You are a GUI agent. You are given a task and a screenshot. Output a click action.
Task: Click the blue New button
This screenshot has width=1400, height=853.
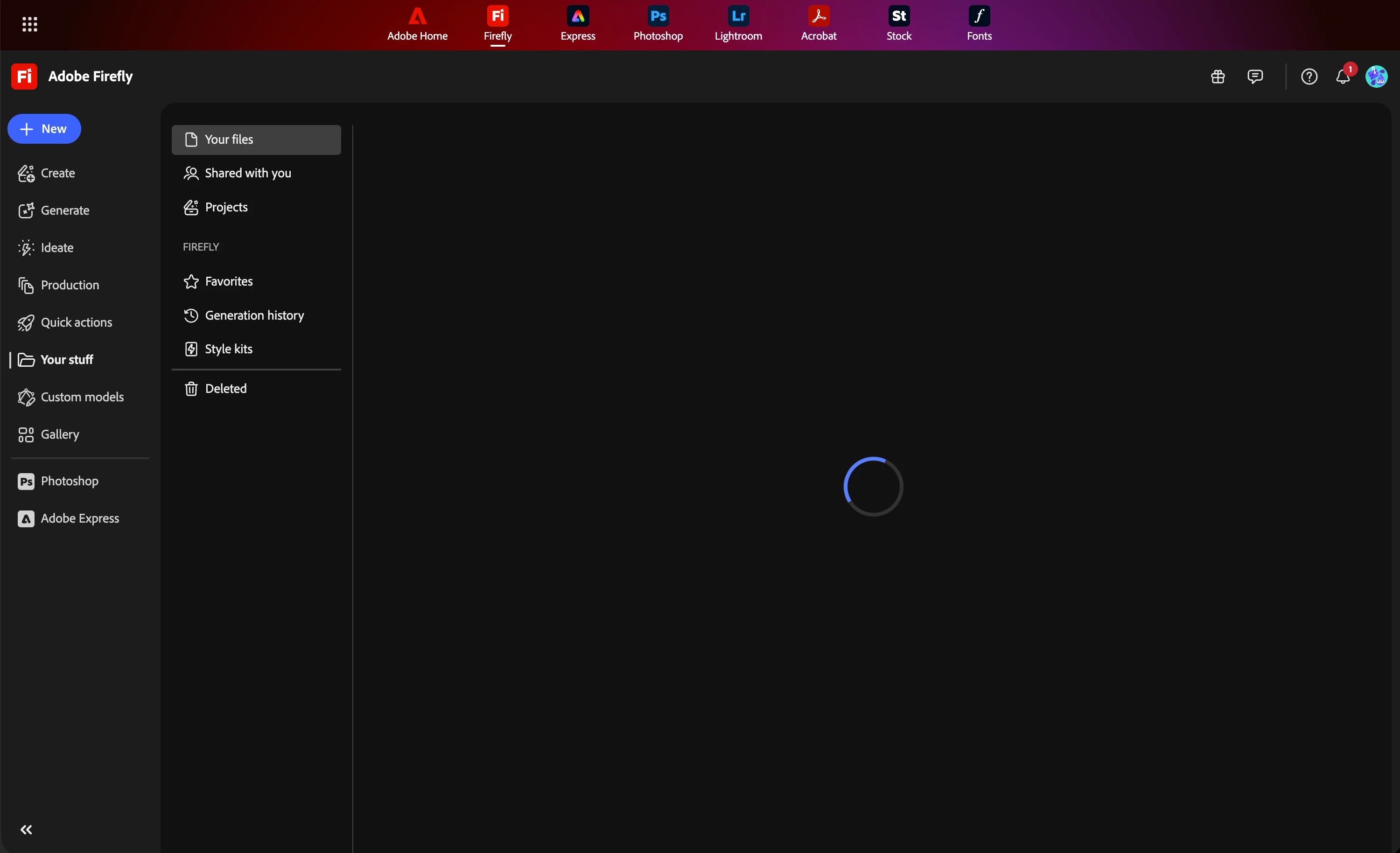point(44,129)
